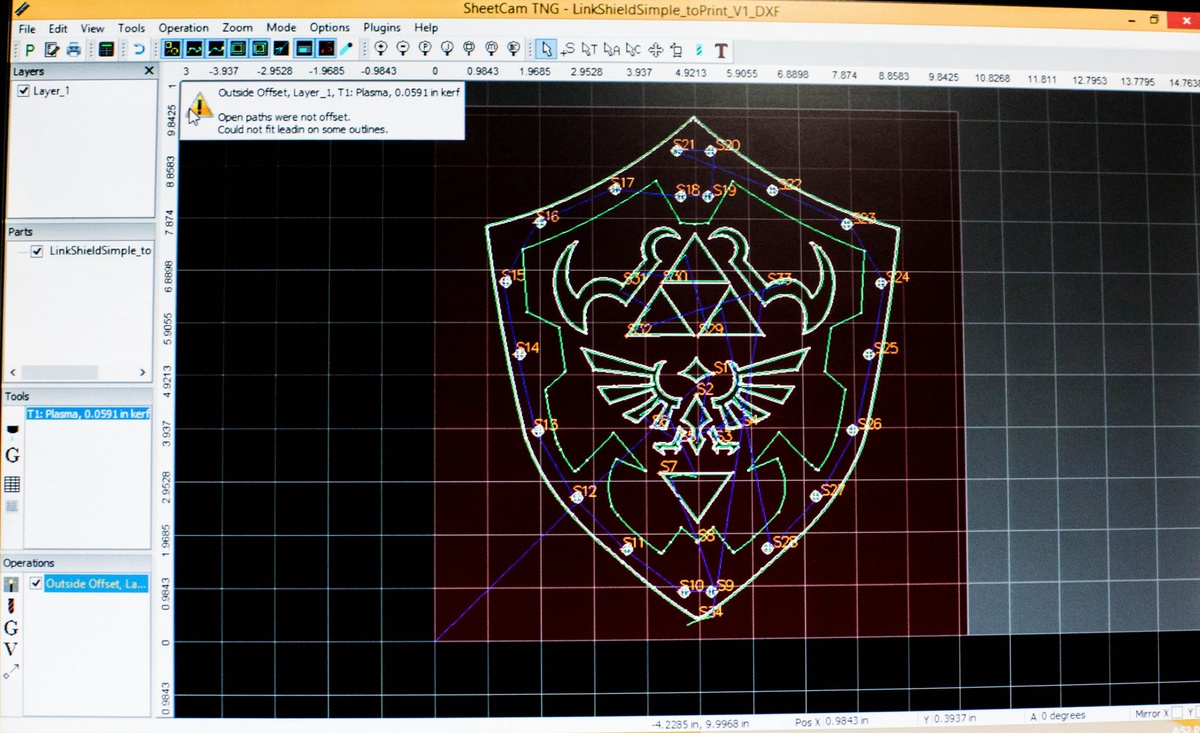Click the G icon in Tools panel
This screenshot has width=1200, height=733.
click(12, 456)
